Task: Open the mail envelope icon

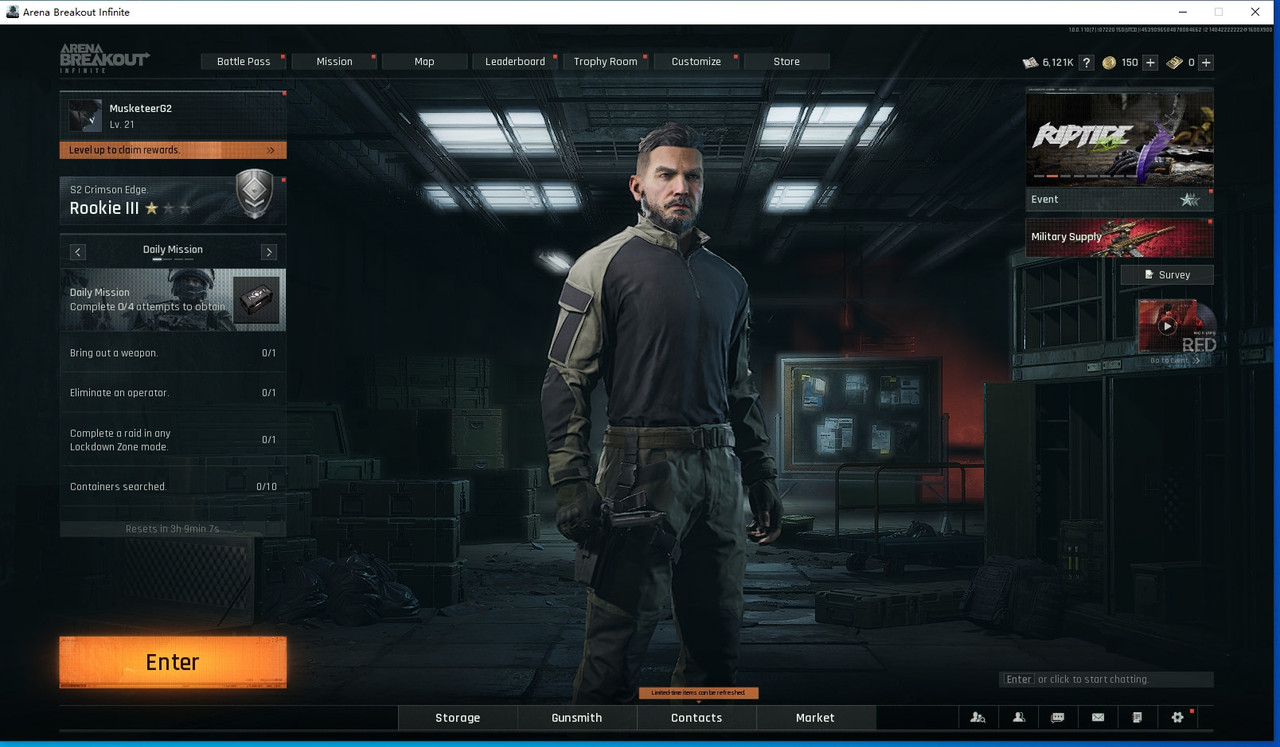Action: tap(1098, 717)
